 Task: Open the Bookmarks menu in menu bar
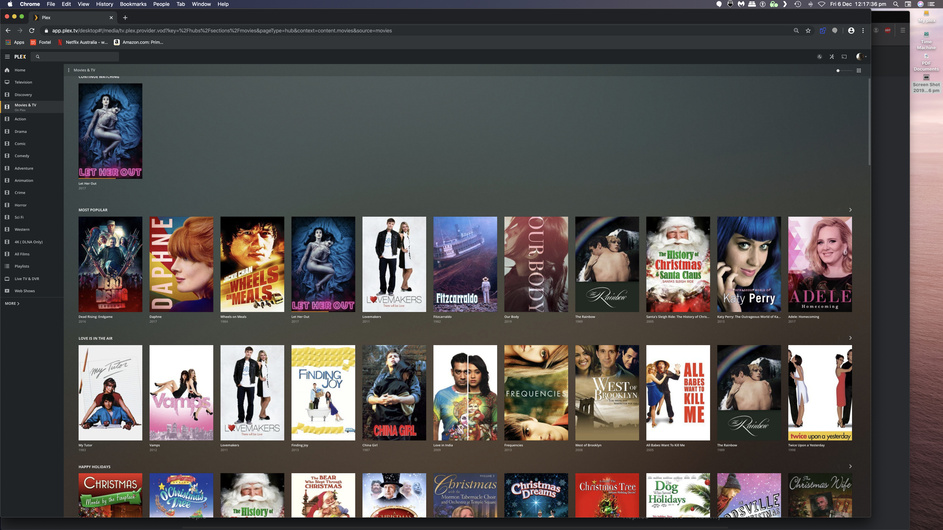tap(133, 4)
